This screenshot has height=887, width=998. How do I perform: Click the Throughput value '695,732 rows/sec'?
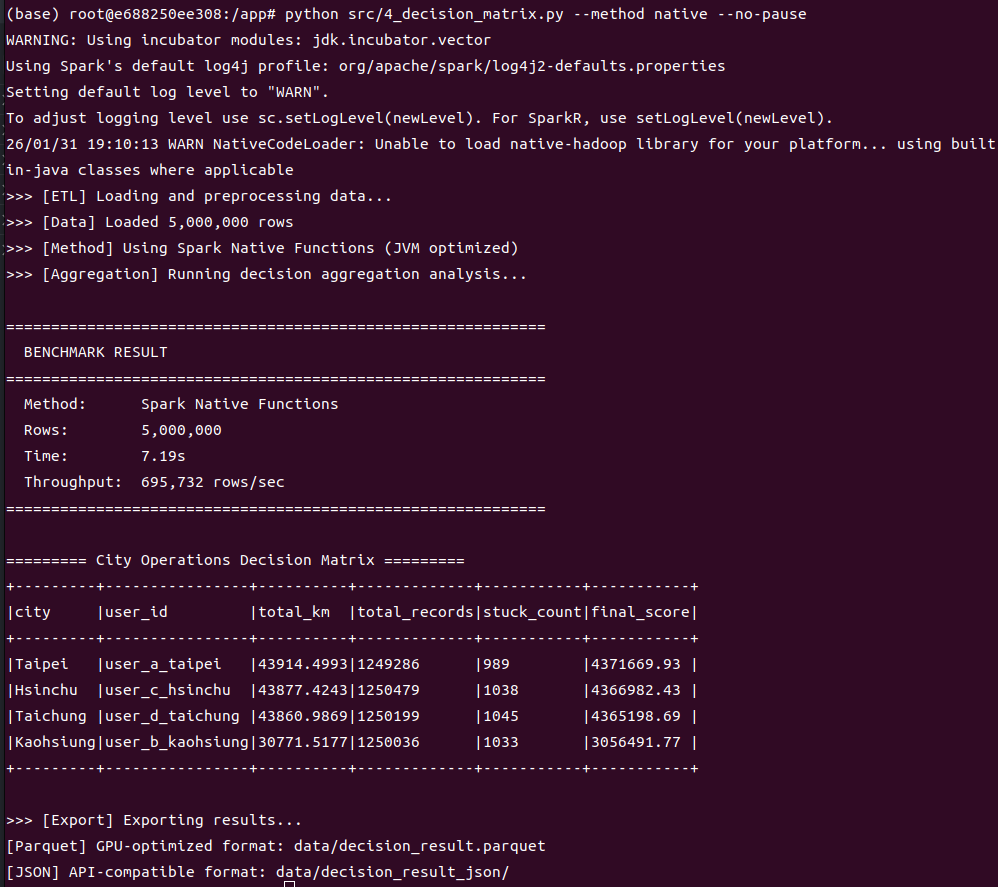213,482
